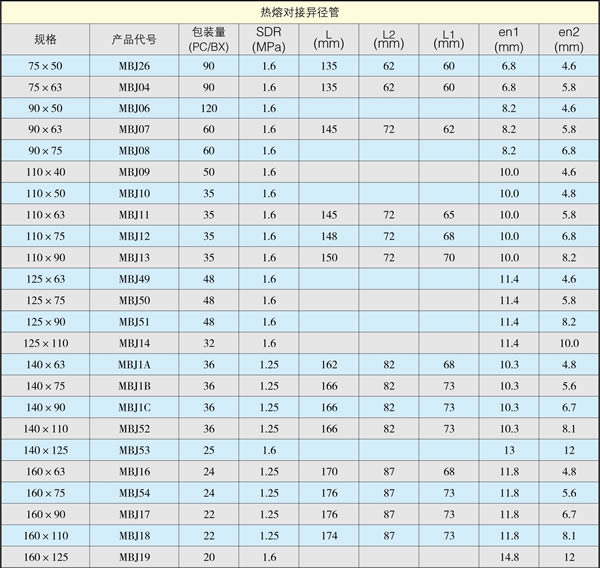This screenshot has width=600, height=568.
Task: Click the 110 × 63 specification cell
Action: [x=45, y=215]
